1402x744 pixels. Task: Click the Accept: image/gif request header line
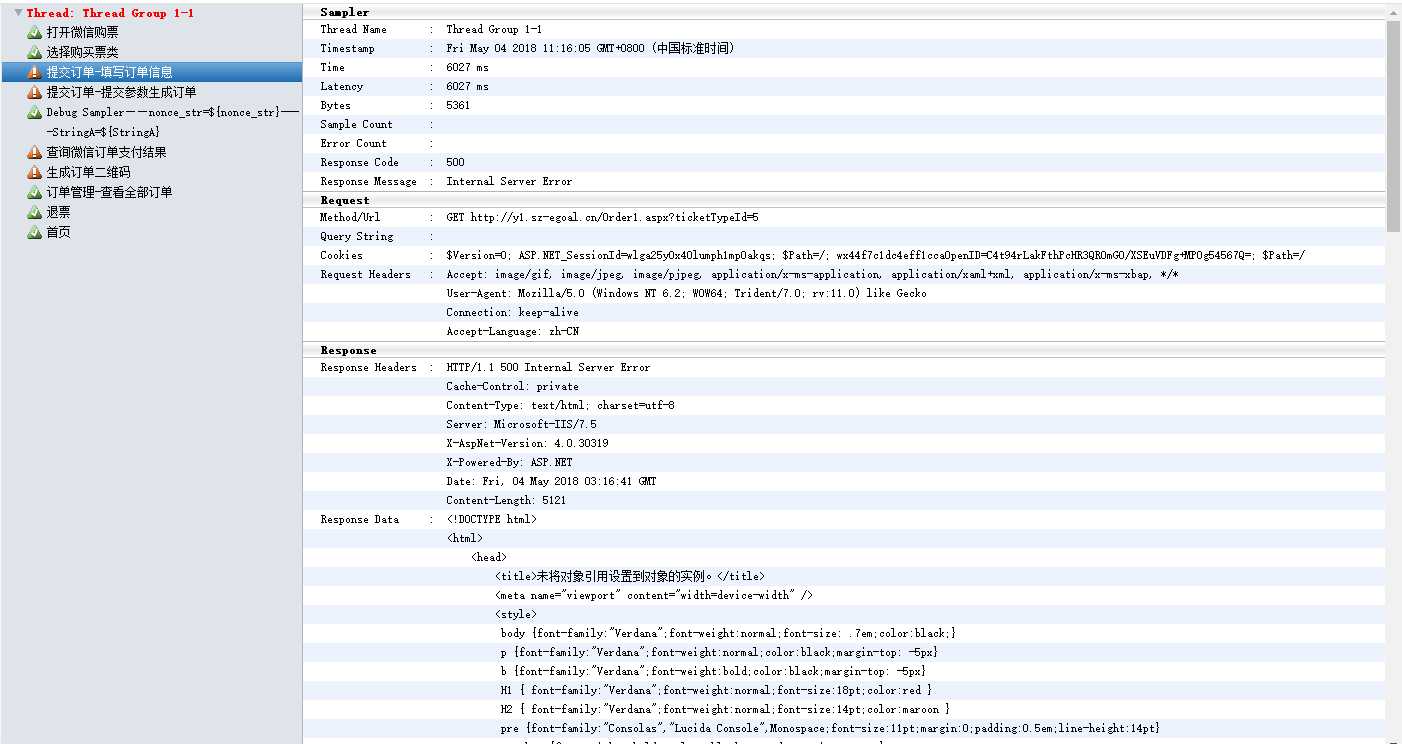813,274
